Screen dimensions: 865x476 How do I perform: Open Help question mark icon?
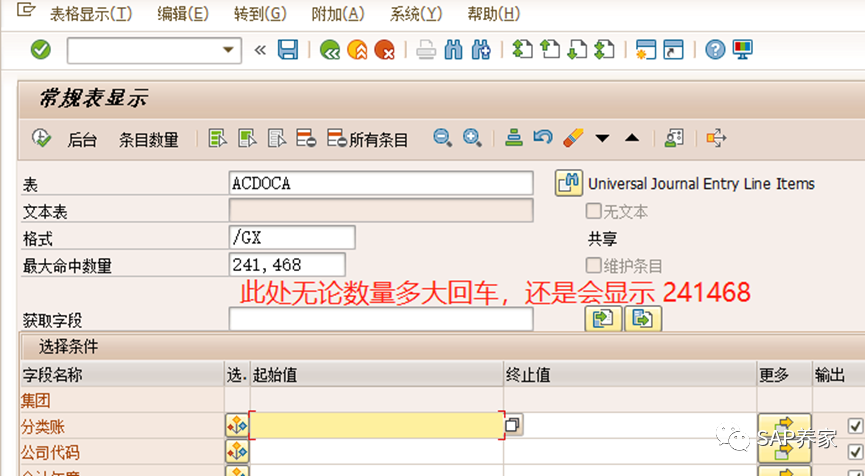(x=715, y=50)
